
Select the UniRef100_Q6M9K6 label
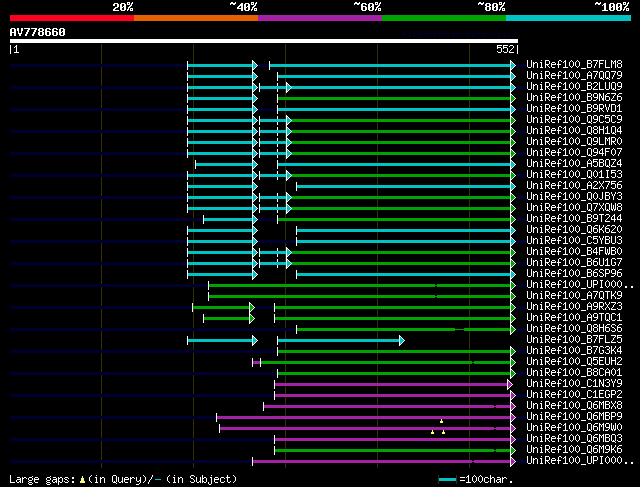574,450
